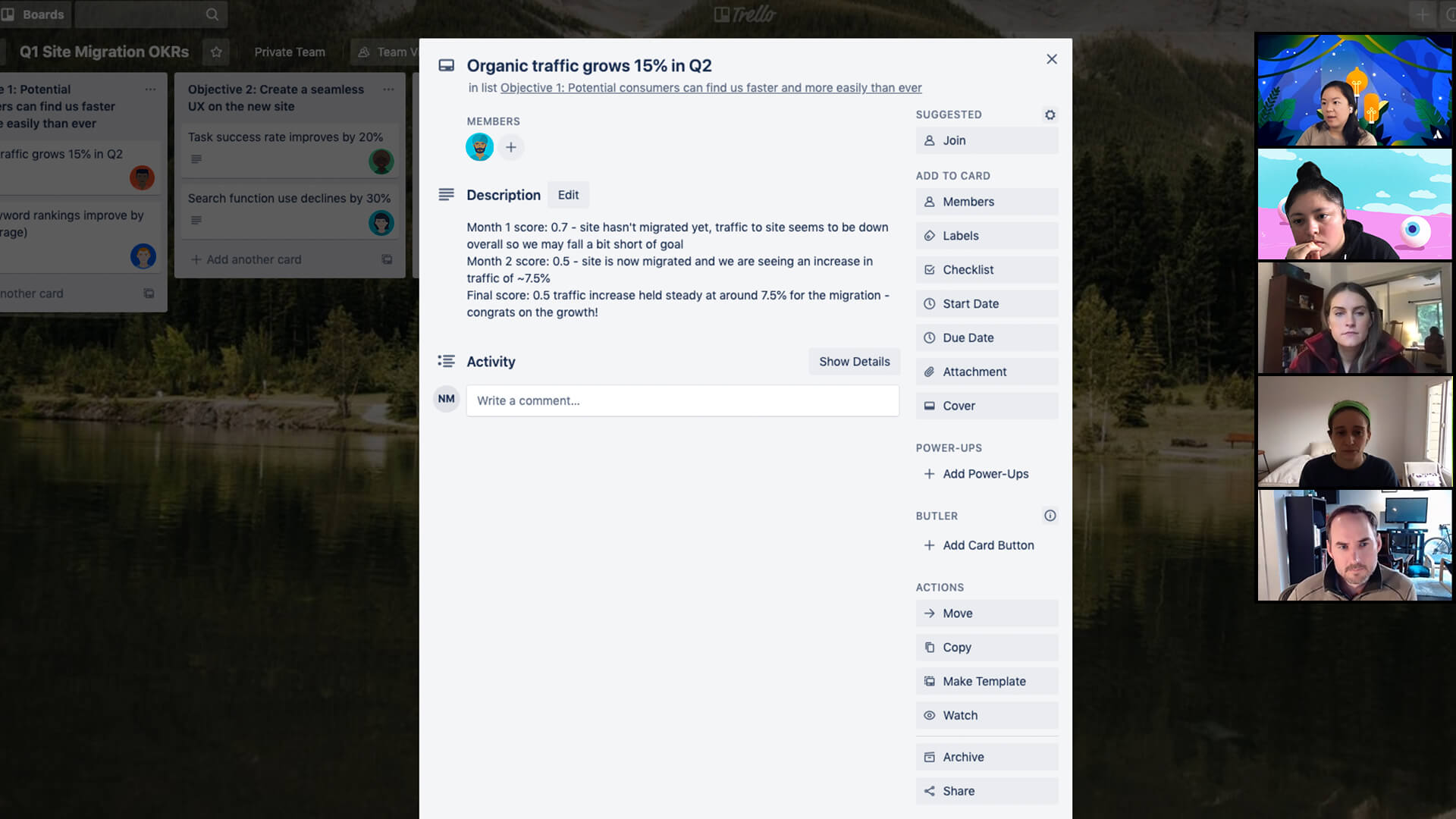The image size is (1456, 819).
Task: Click the Start Date icon in Add to Card
Action: (x=928, y=303)
